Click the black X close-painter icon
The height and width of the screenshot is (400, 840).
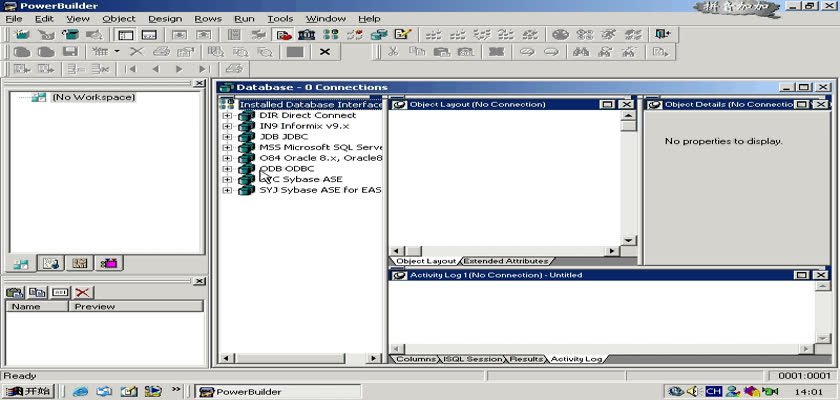325,52
